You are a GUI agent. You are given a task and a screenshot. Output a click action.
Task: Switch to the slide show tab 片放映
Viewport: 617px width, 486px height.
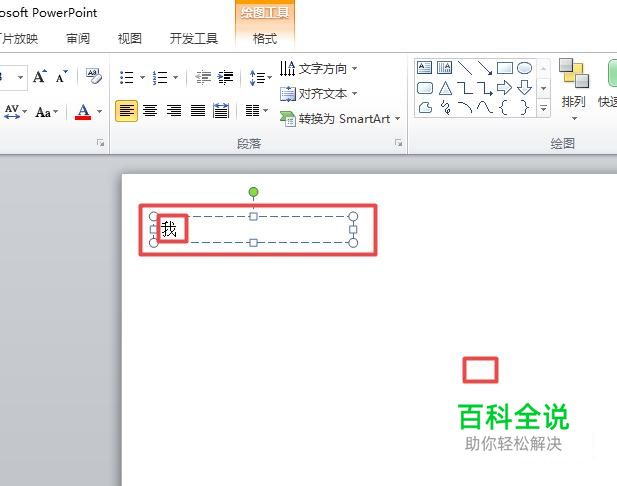click(x=18, y=39)
